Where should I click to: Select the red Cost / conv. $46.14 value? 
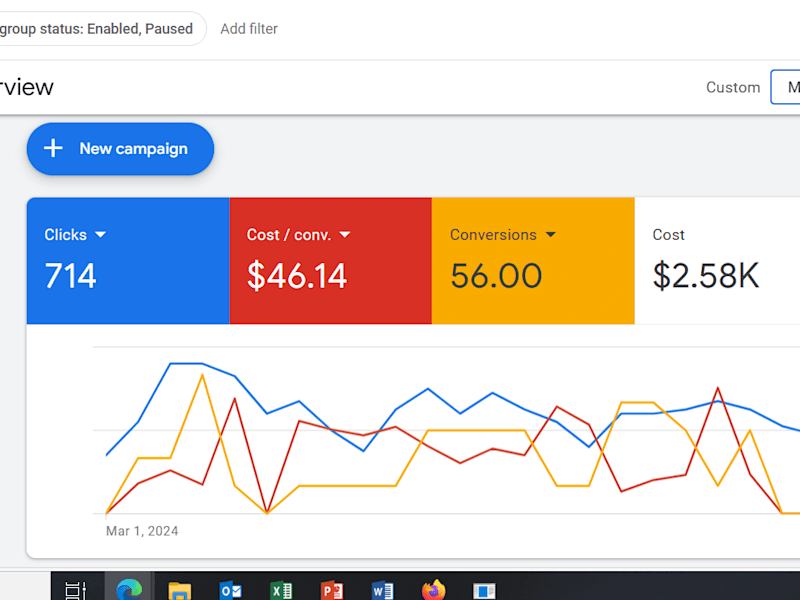pyautogui.click(x=297, y=276)
